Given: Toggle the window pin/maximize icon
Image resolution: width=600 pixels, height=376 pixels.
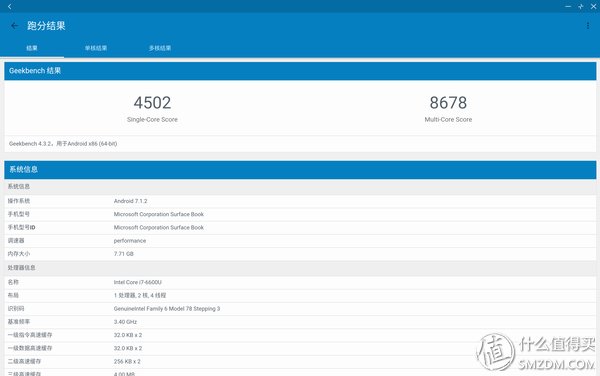Looking at the screenshot, I should point(580,6).
